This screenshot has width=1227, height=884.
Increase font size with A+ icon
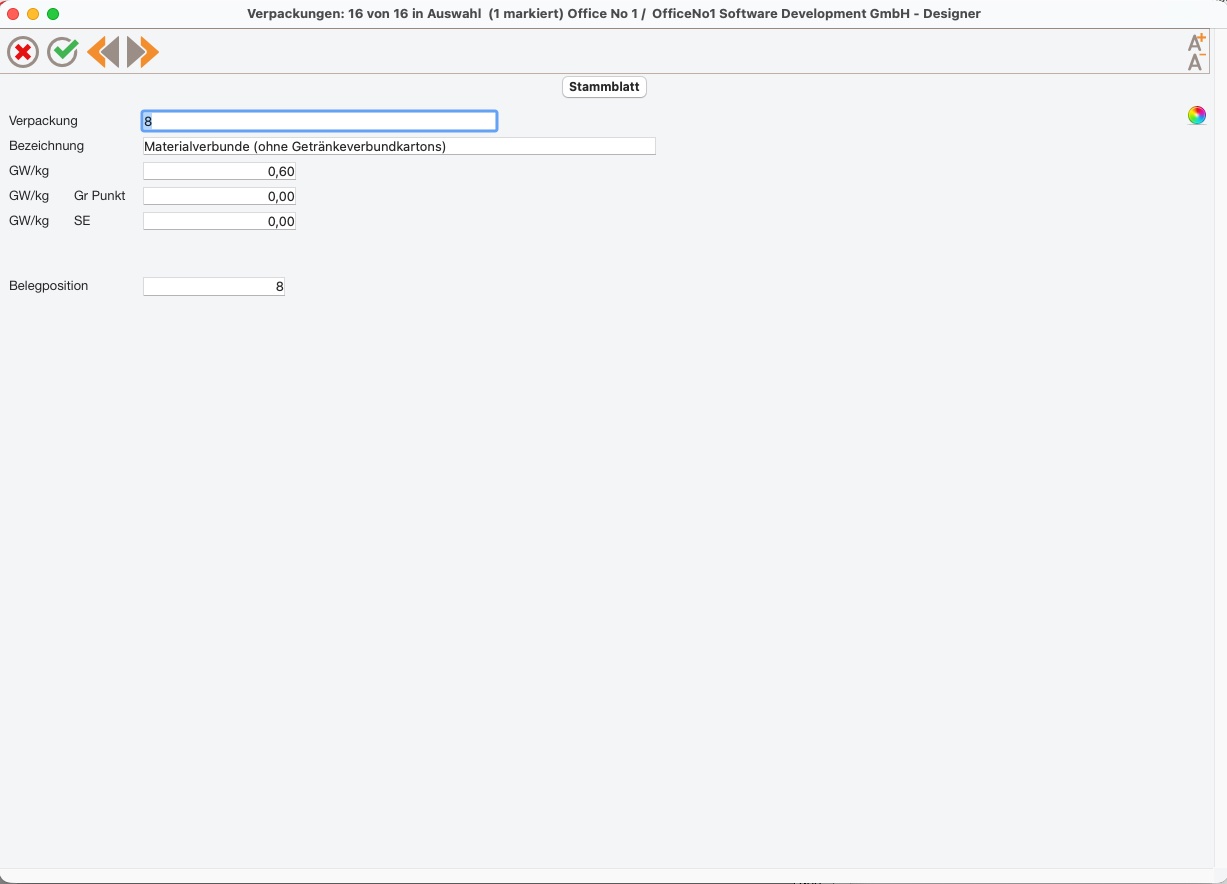pos(1196,42)
